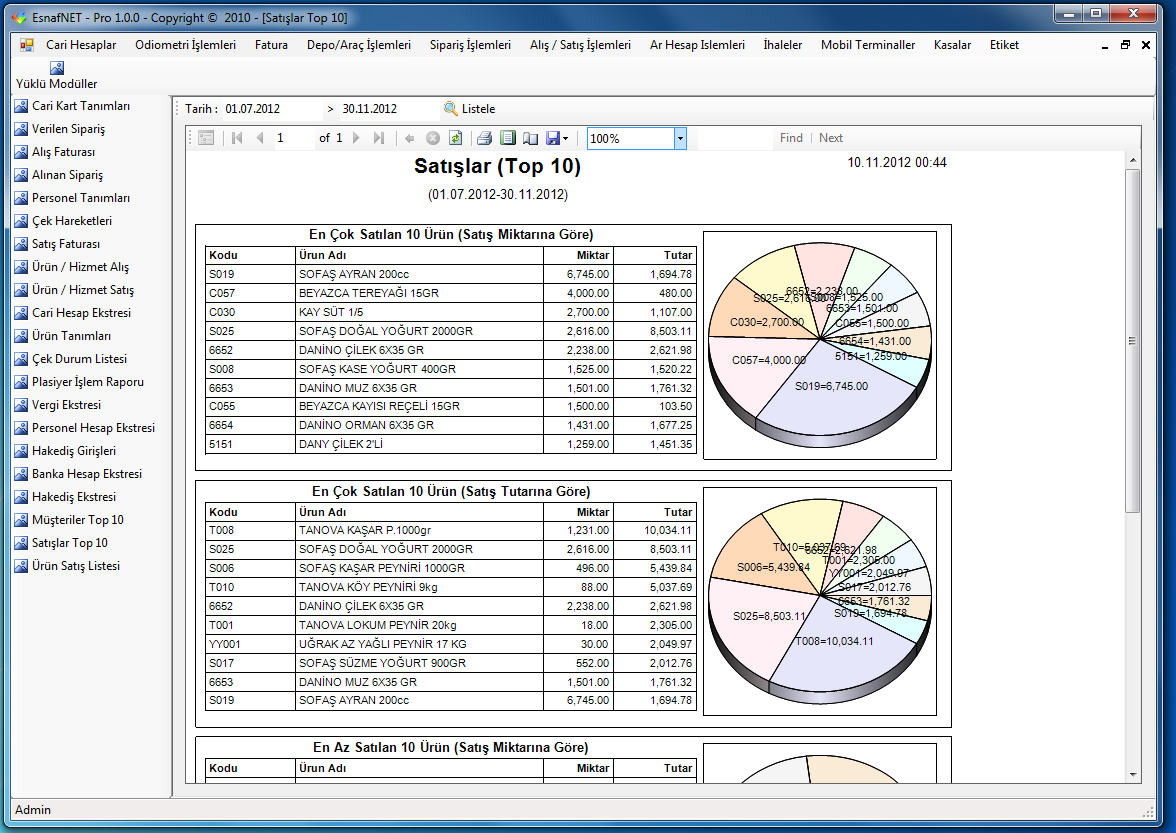This screenshot has width=1176, height=833.
Task: Open the Banka Hesap Ekstresi module
Action: [x=79, y=474]
